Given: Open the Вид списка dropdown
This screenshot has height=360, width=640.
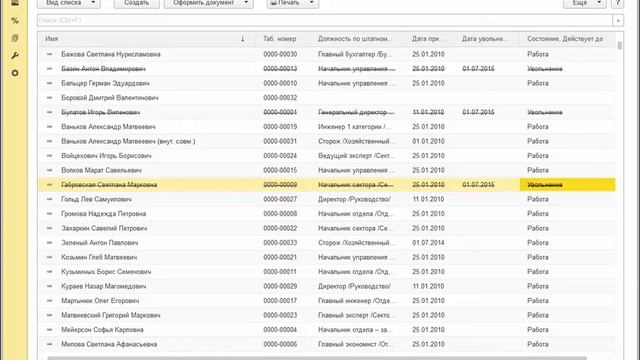Looking at the screenshot, I should (69, 3).
